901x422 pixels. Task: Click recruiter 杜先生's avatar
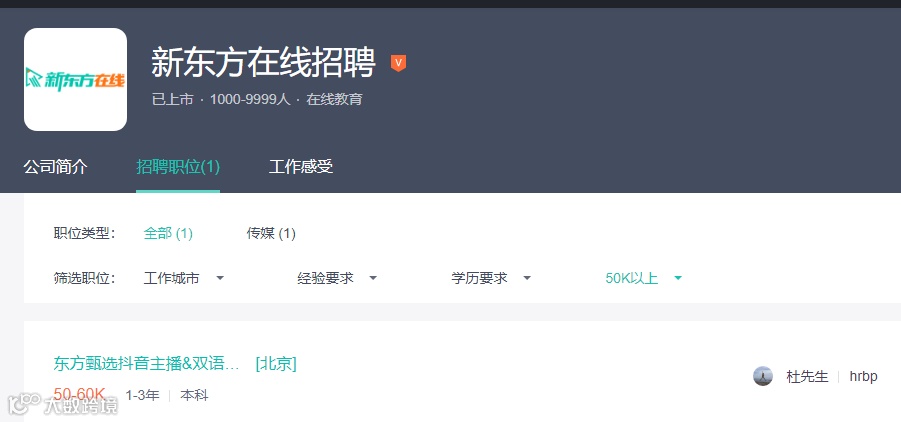pyautogui.click(x=763, y=377)
